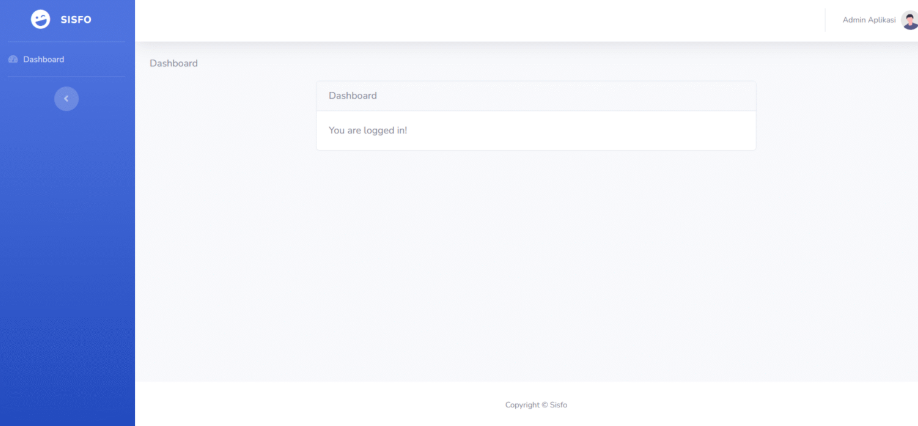918x426 pixels.
Task: Click the Dashboard card header
Action: coord(535,96)
